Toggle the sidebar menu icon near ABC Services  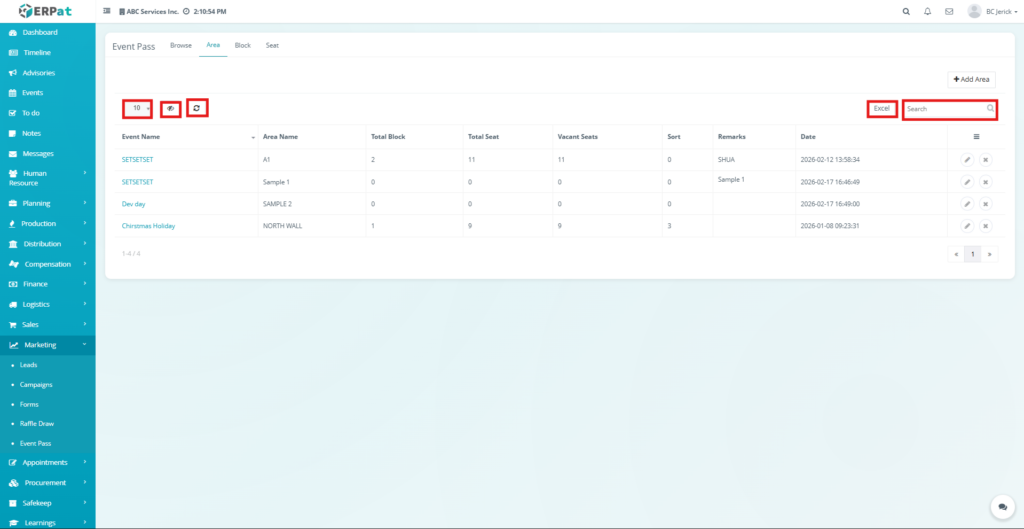tap(107, 12)
